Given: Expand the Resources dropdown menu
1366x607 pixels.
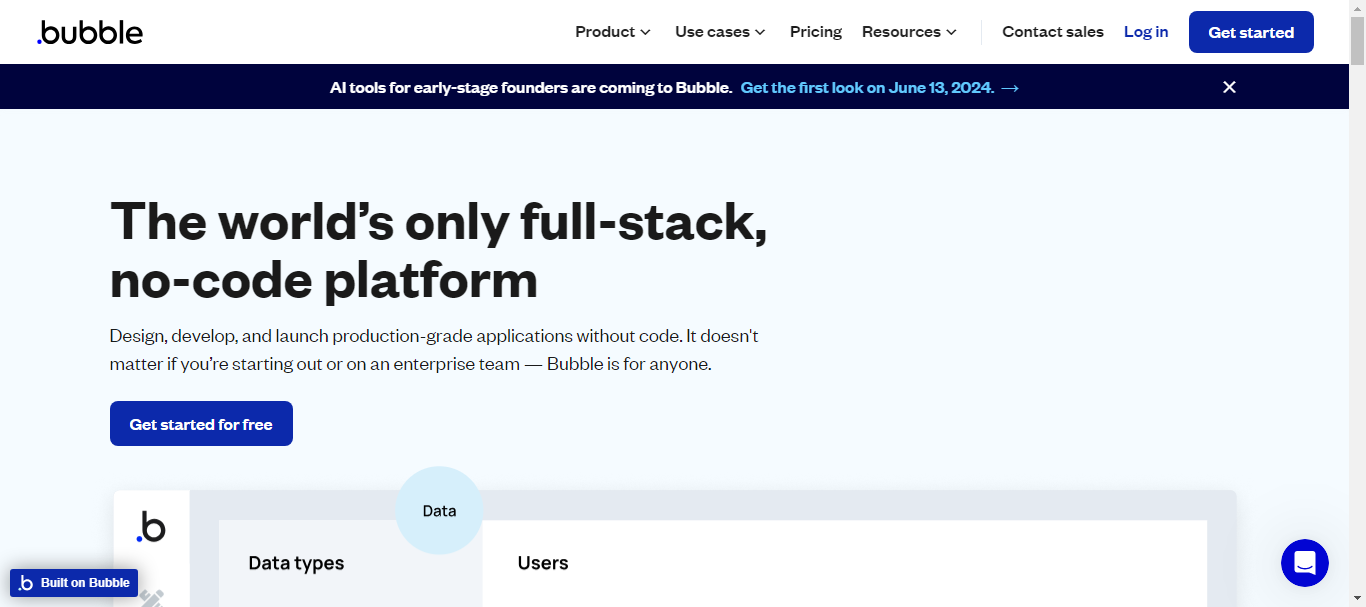Looking at the screenshot, I should point(909,32).
